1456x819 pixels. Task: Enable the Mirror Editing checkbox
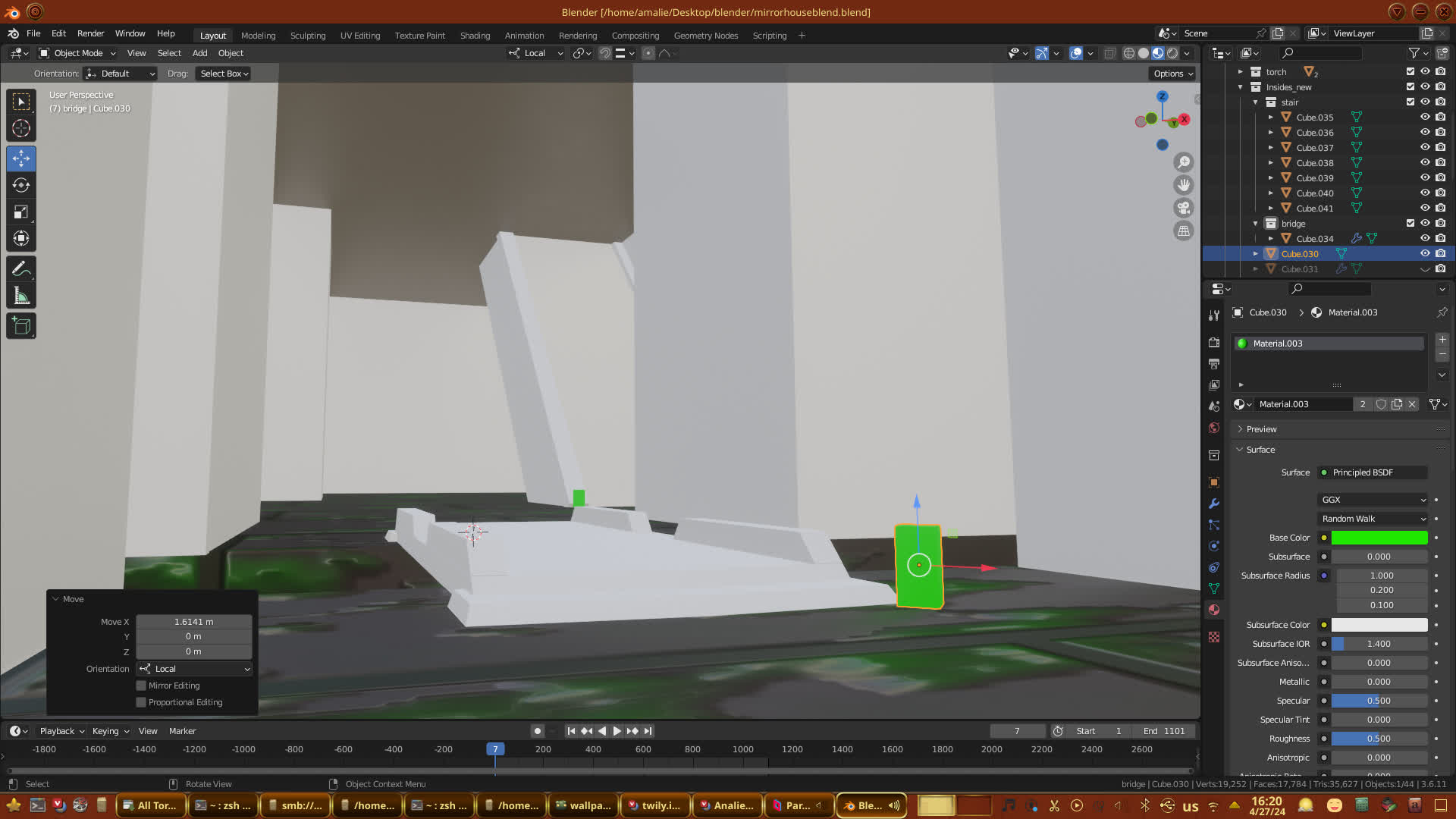click(x=141, y=686)
